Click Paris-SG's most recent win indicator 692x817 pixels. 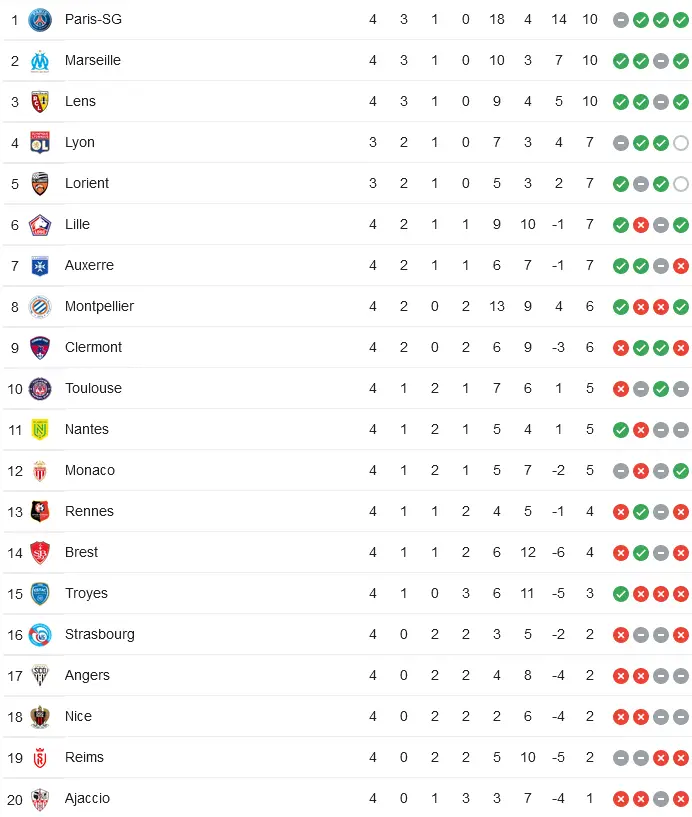(x=681, y=19)
